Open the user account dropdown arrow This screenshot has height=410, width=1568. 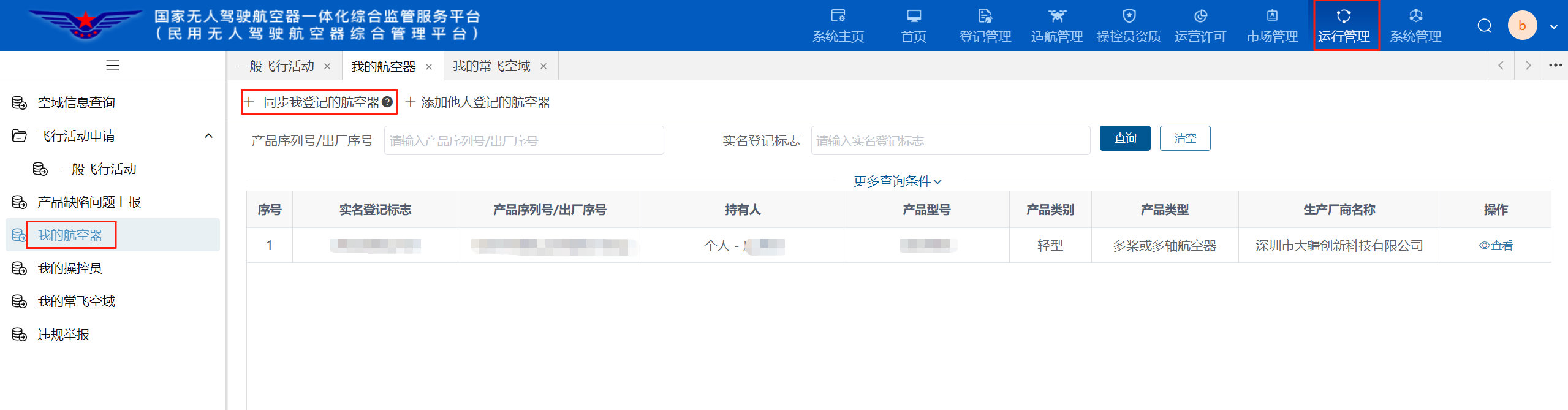(1553, 26)
